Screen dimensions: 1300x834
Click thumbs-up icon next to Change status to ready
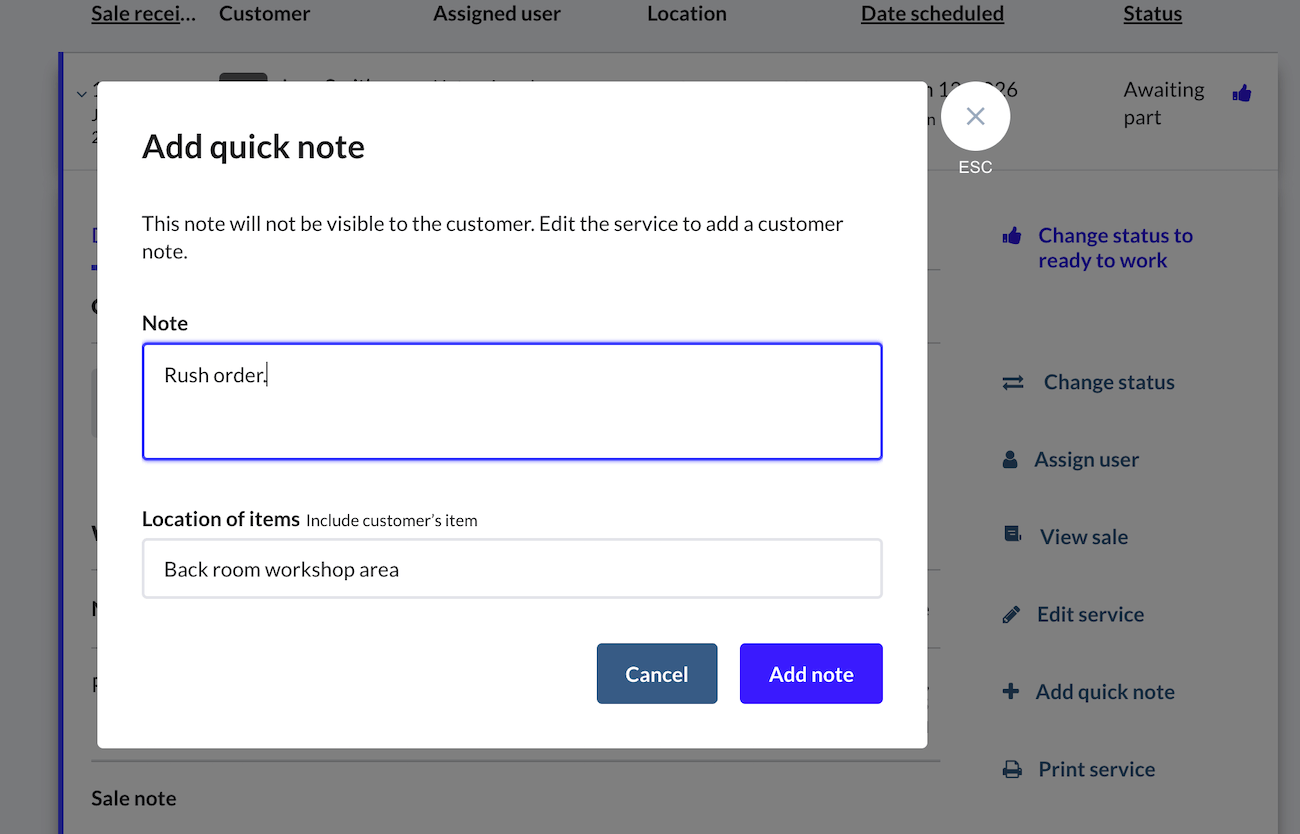(x=1012, y=236)
